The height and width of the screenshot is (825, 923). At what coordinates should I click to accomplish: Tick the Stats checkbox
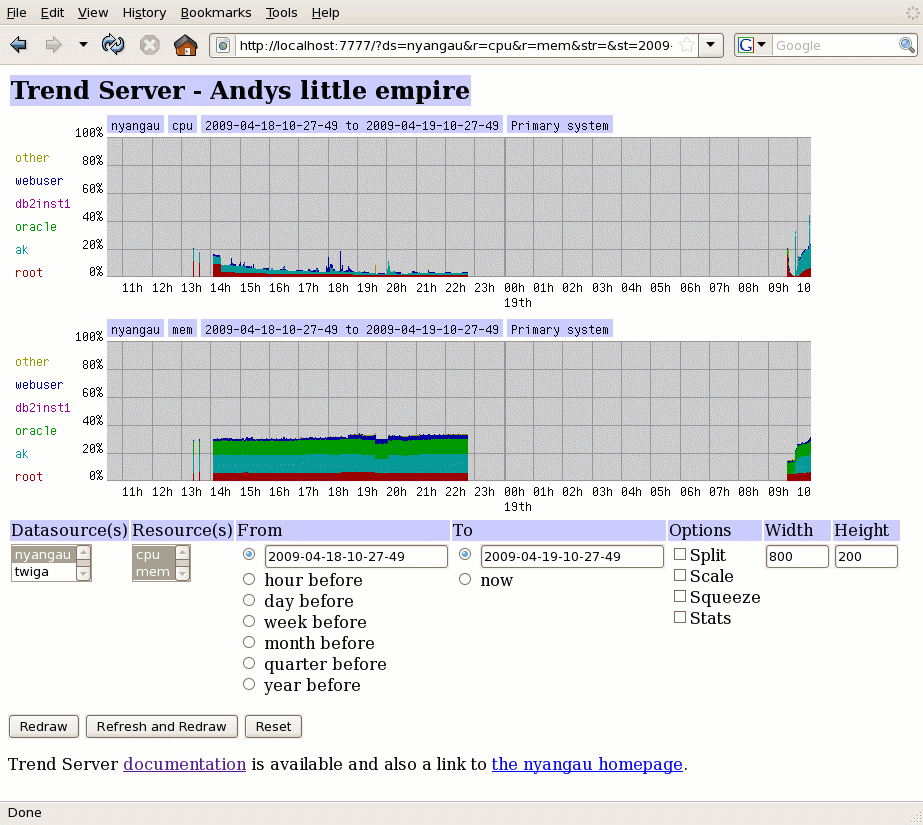[x=680, y=617]
